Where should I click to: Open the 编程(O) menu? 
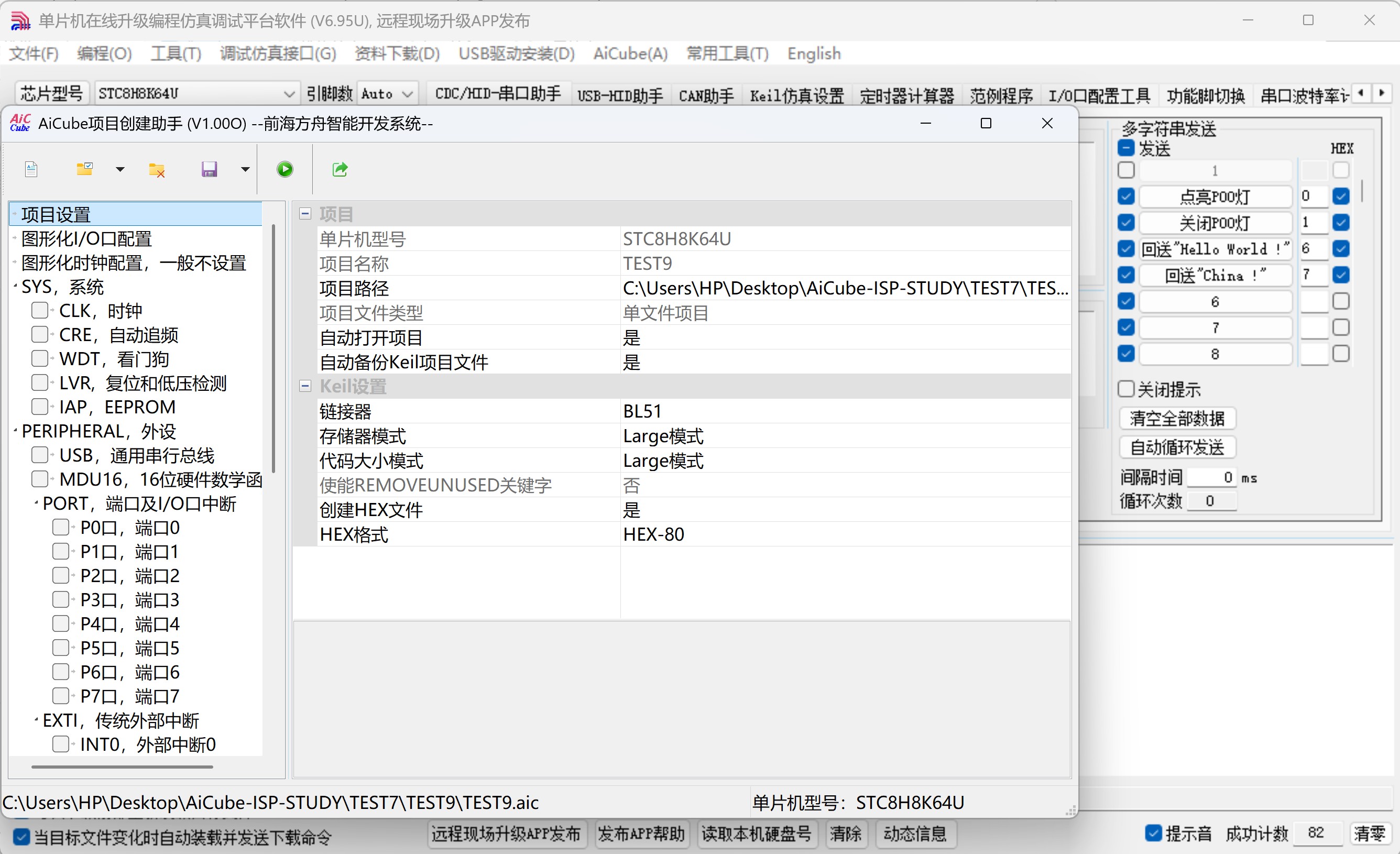pos(105,53)
